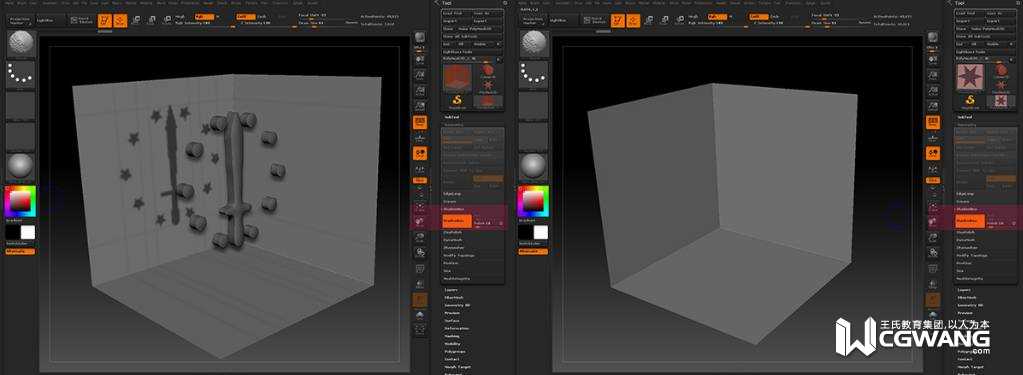
Task: Select the SimpleBrush tool icon in right window
Action: click(971, 100)
